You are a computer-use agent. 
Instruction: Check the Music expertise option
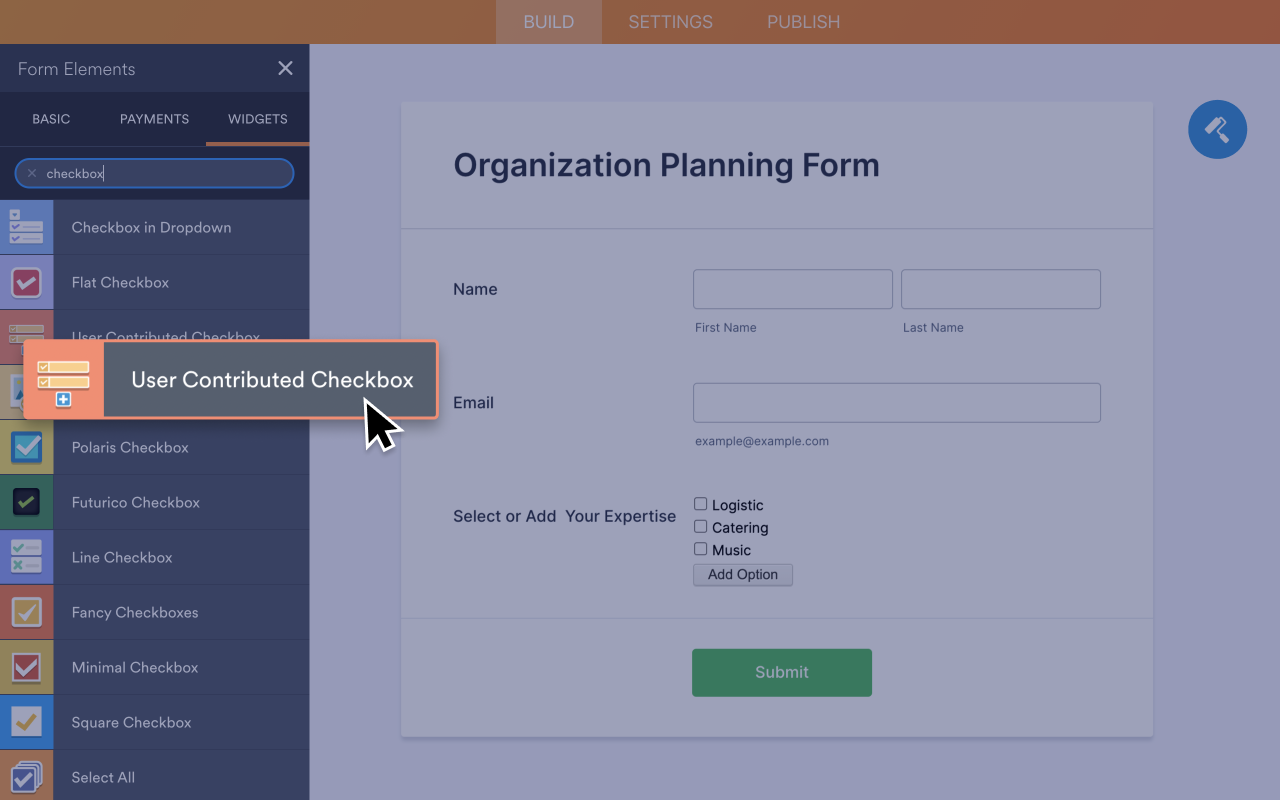[701, 548]
